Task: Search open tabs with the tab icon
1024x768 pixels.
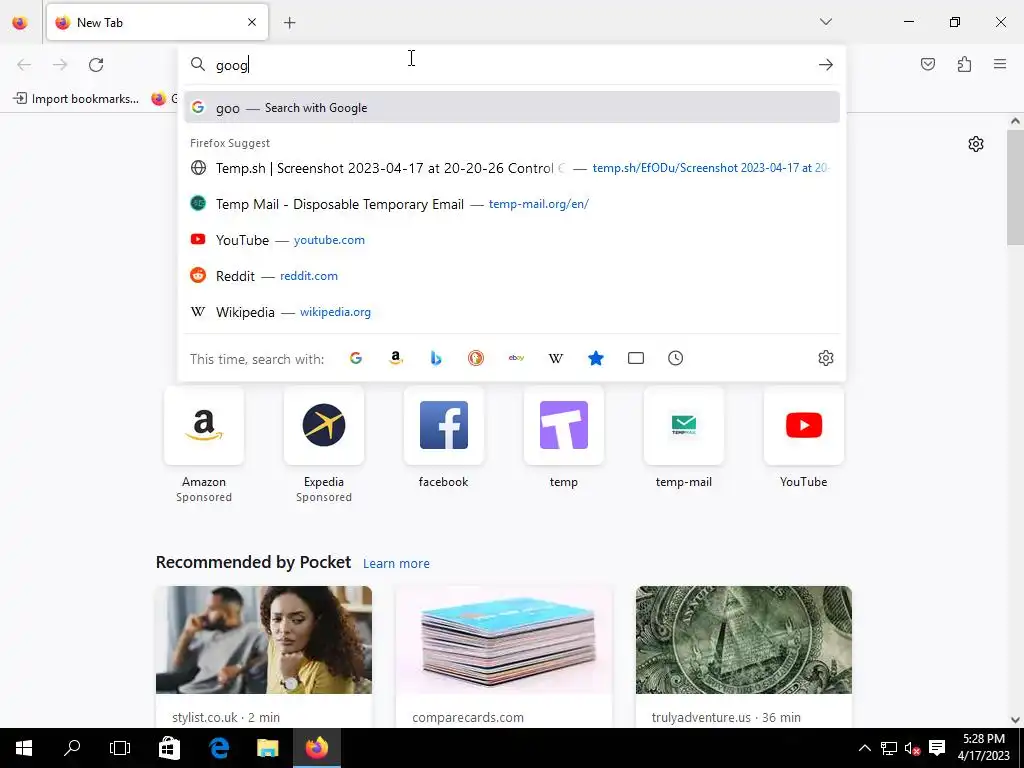Action: [x=635, y=358]
